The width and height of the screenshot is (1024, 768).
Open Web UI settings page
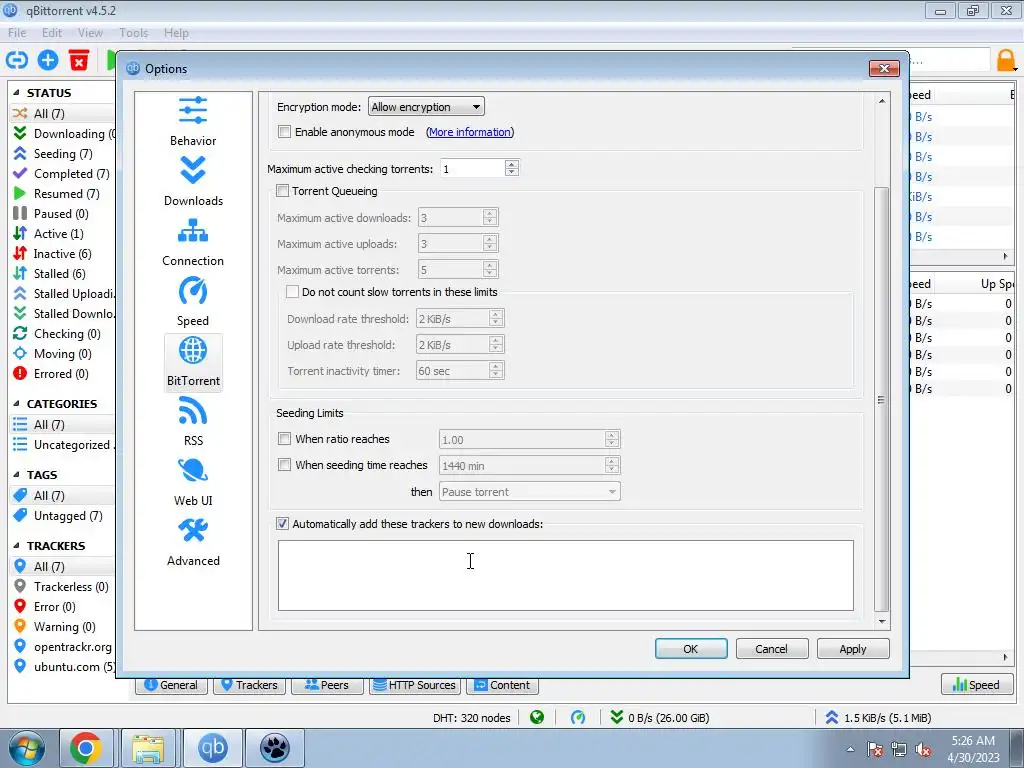click(x=193, y=482)
